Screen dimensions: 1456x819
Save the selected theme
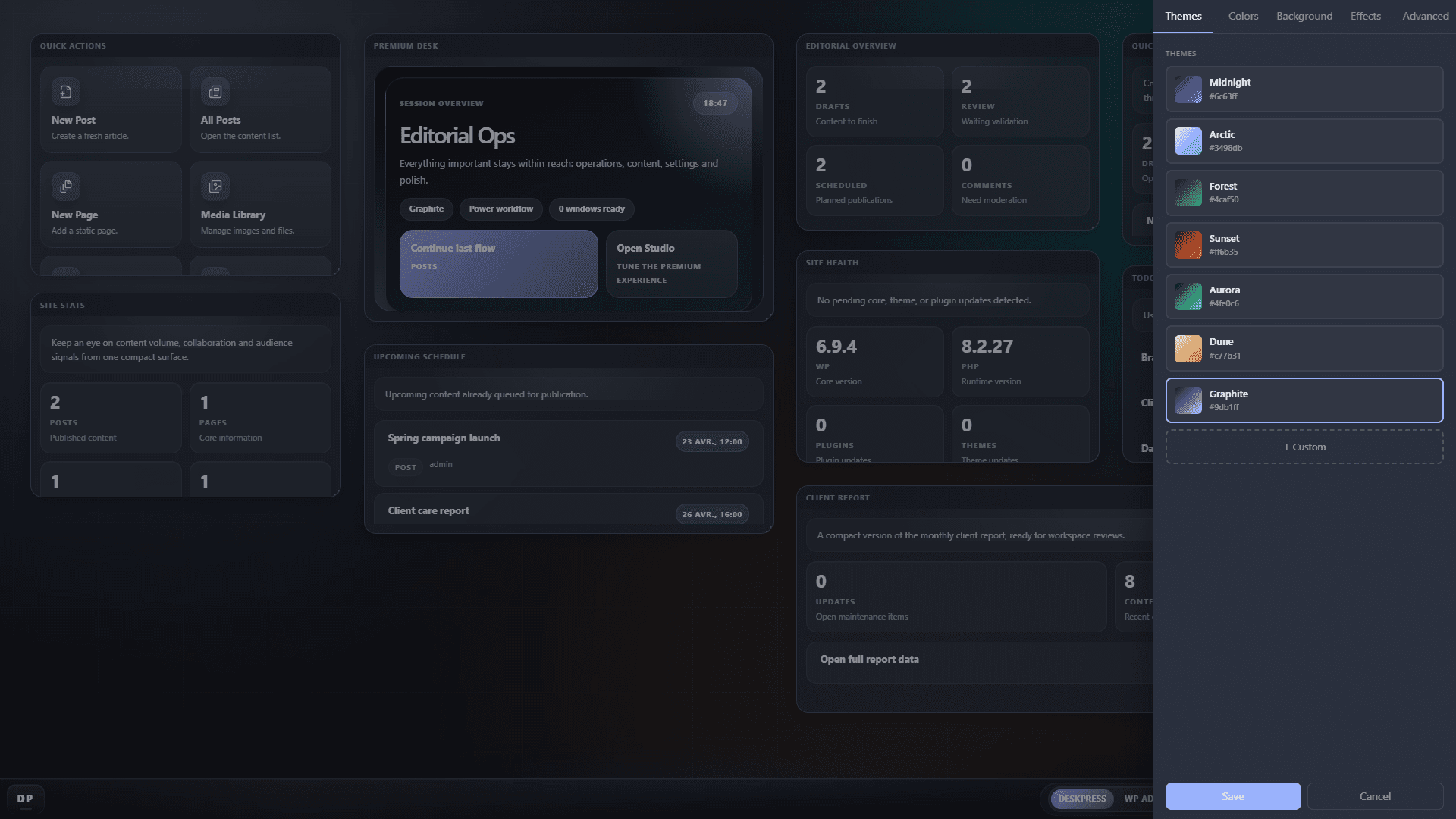[1232, 796]
